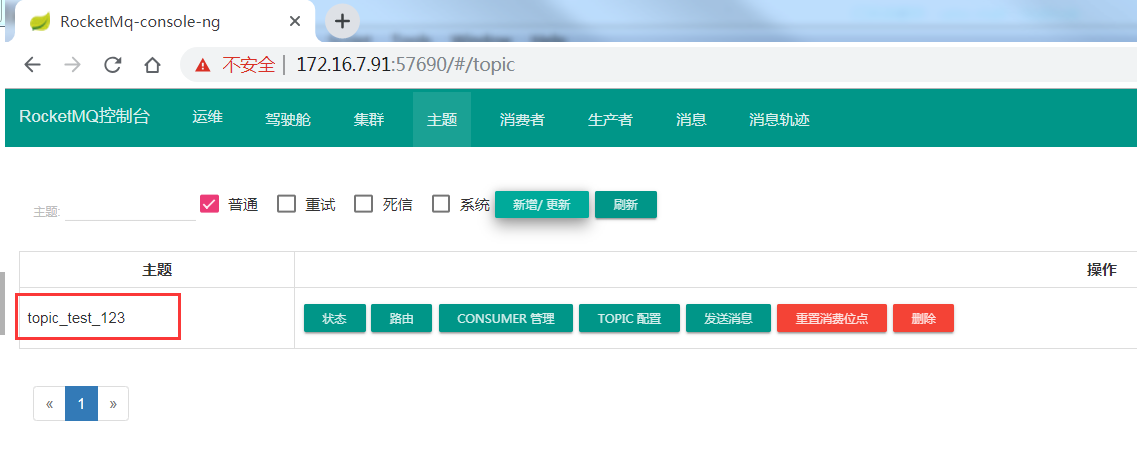Open the 消息轨迹 message trace menu
This screenshot has height=452, width=1137.
coord(780,120)
